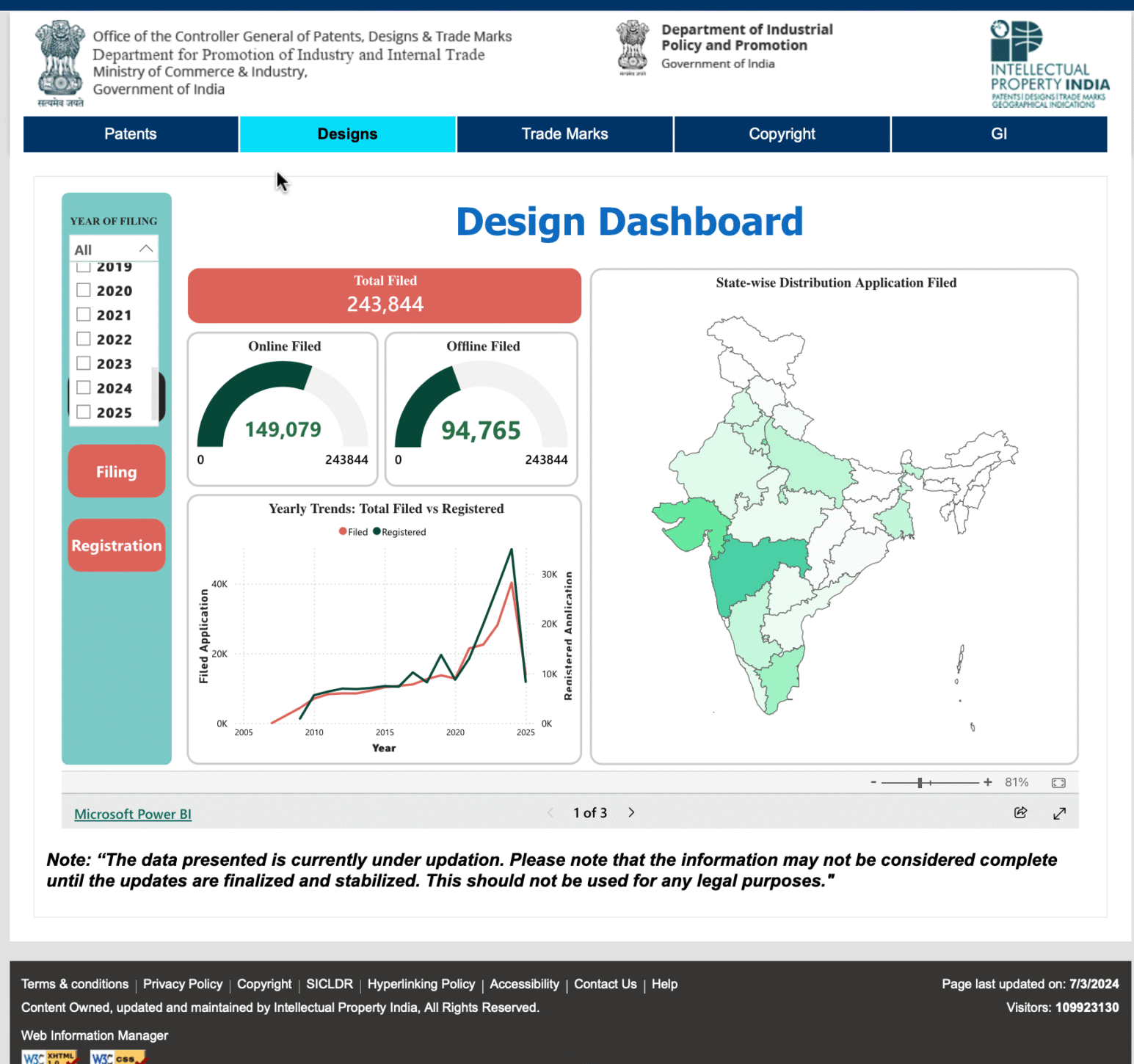Switch to the Designs tab
Screen dimensions: 1134x1064
click(348, 134)
